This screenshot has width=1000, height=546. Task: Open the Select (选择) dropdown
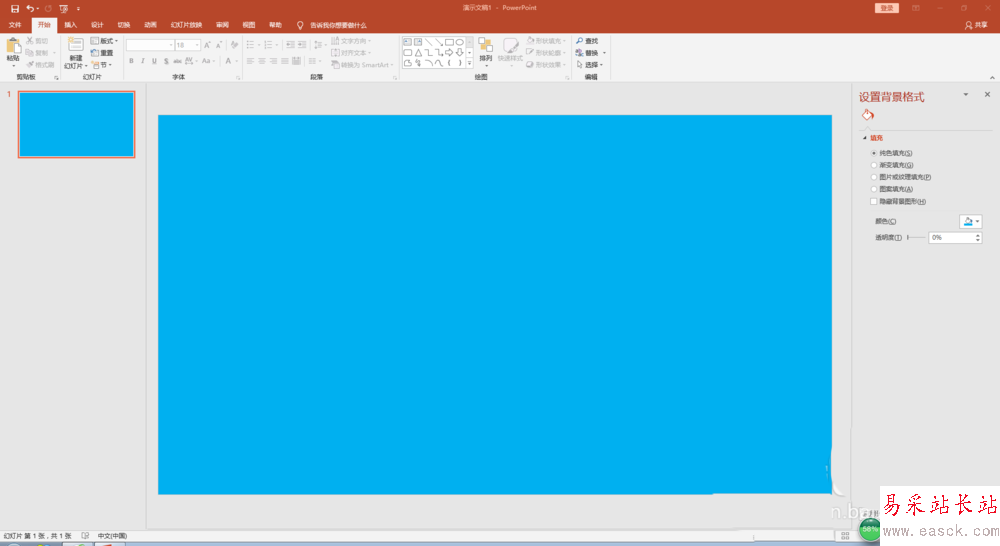click(590, 65)
